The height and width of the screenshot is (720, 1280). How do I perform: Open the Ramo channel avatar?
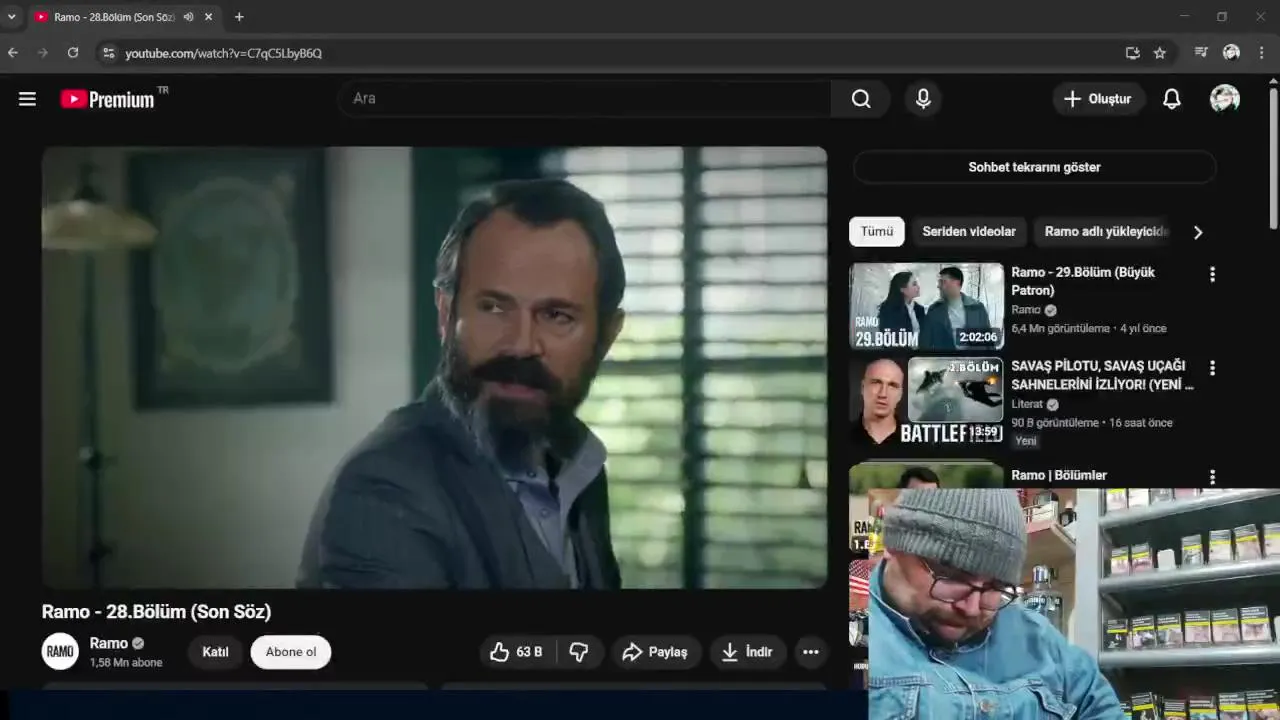tap(60, 651)
